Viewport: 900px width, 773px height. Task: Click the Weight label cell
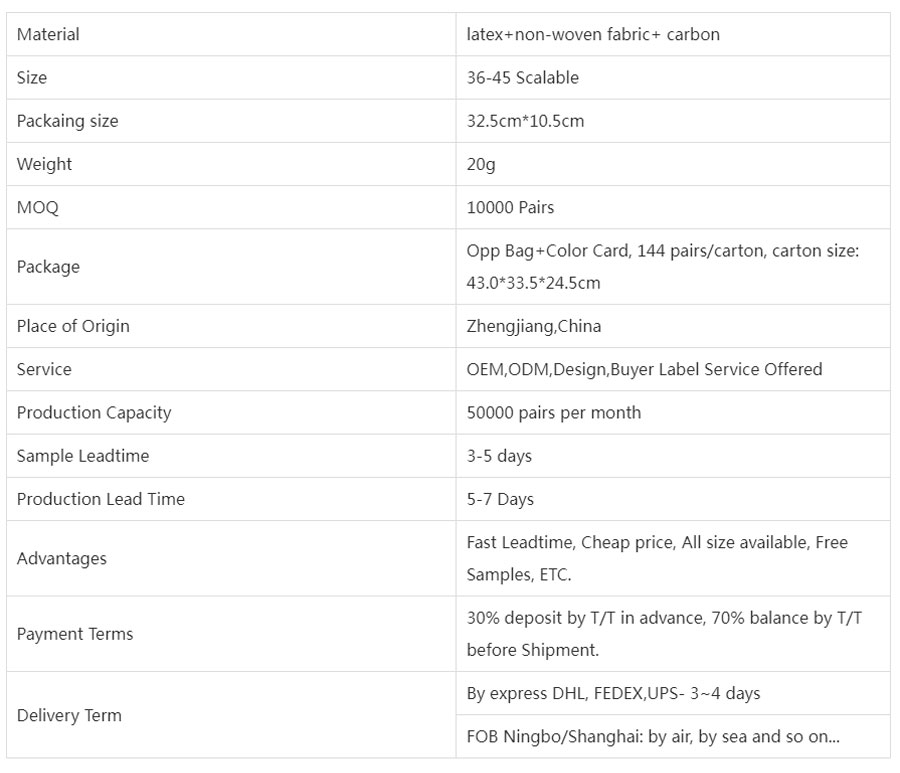pyautogui.click(x=44, y=164)
